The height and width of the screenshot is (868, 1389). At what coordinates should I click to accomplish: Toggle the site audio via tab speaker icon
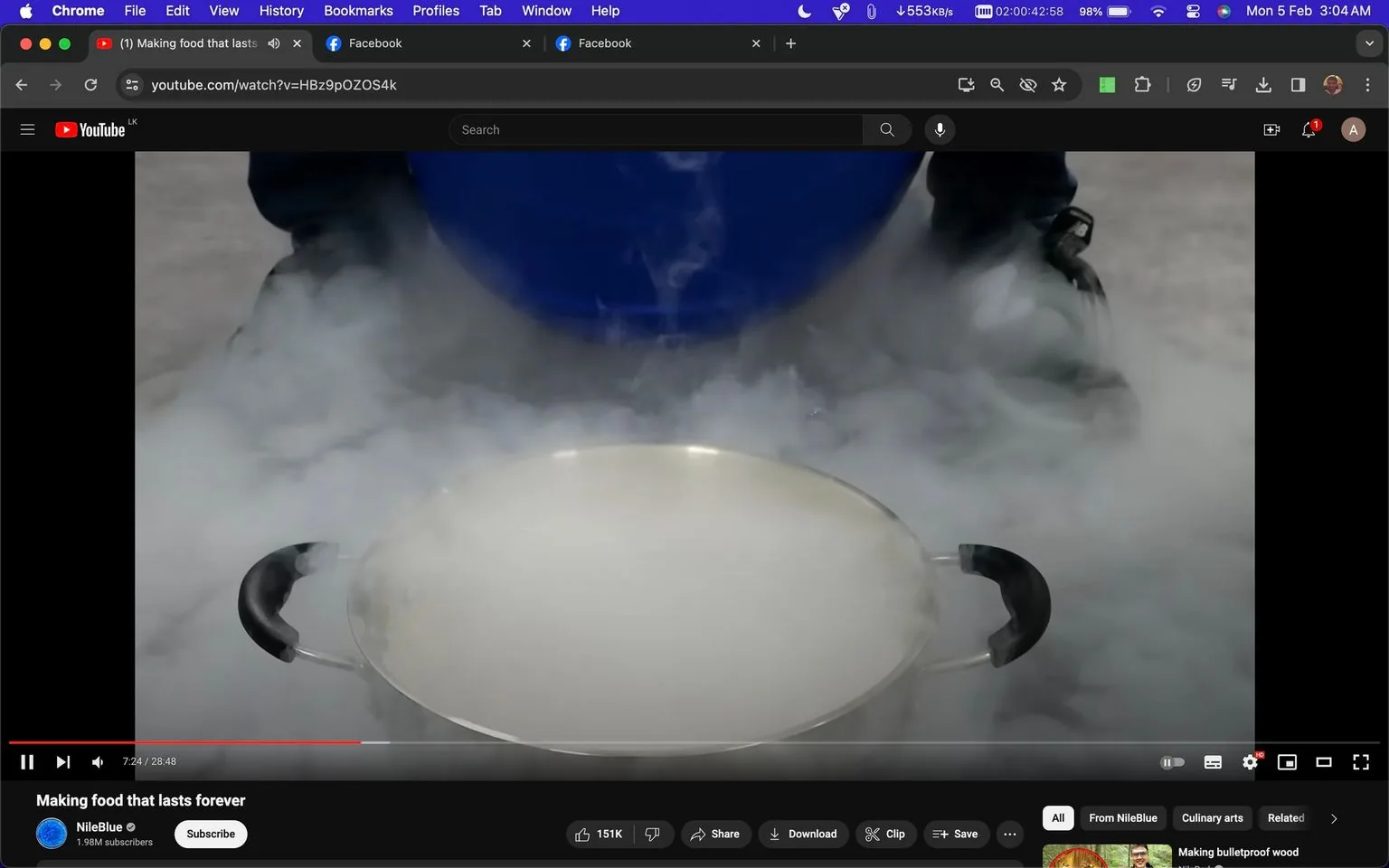pyautogui.click(x=274, y=42)
